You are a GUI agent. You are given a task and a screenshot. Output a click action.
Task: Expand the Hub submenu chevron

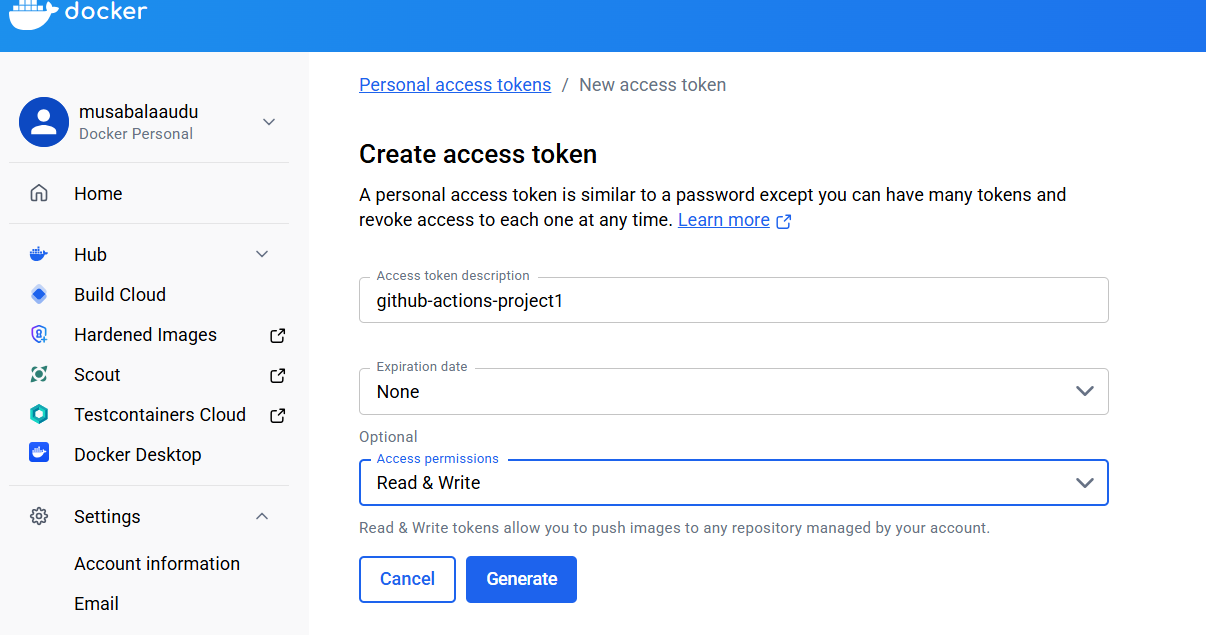262,254
